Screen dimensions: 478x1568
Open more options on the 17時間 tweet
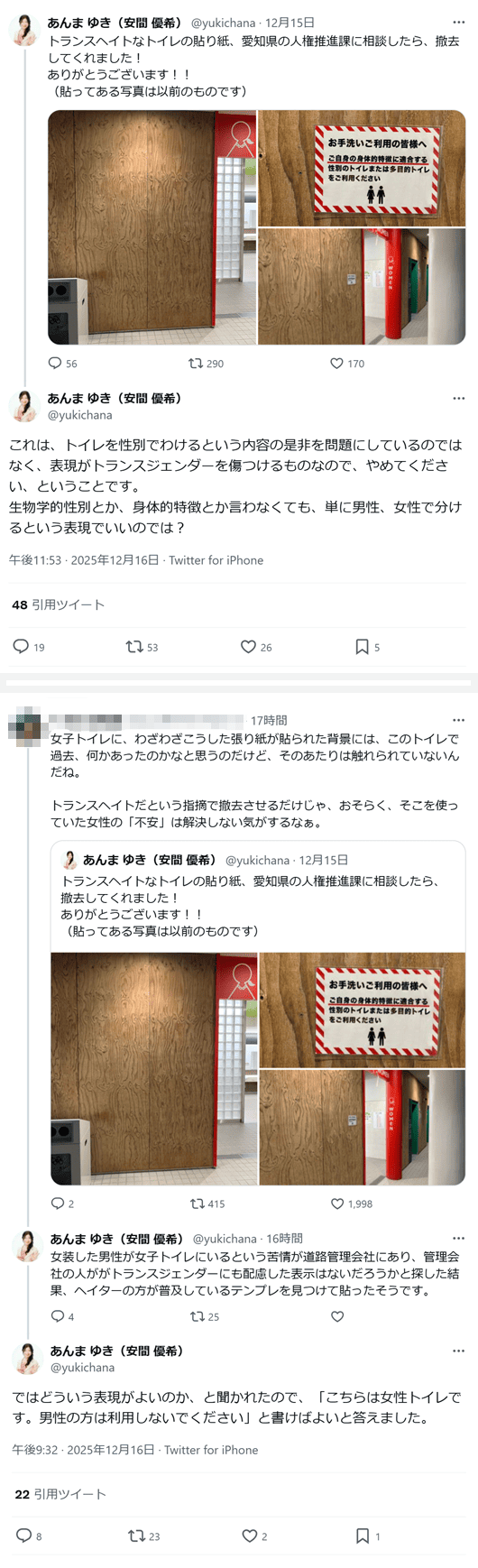click(x=459, y=720)
